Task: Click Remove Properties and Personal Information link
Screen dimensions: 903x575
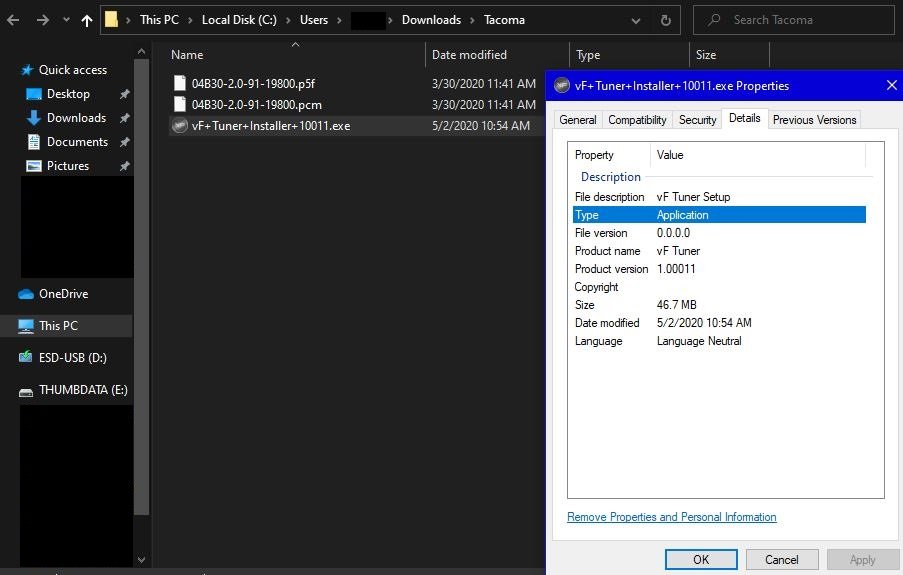Action: coord(671,517)
